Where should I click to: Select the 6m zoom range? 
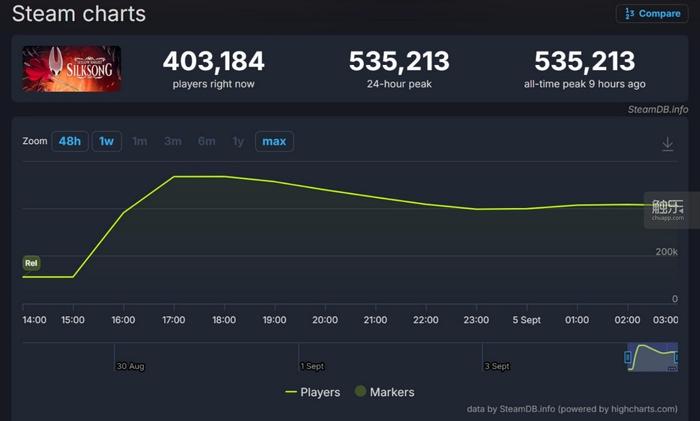(x=206, y=141)
